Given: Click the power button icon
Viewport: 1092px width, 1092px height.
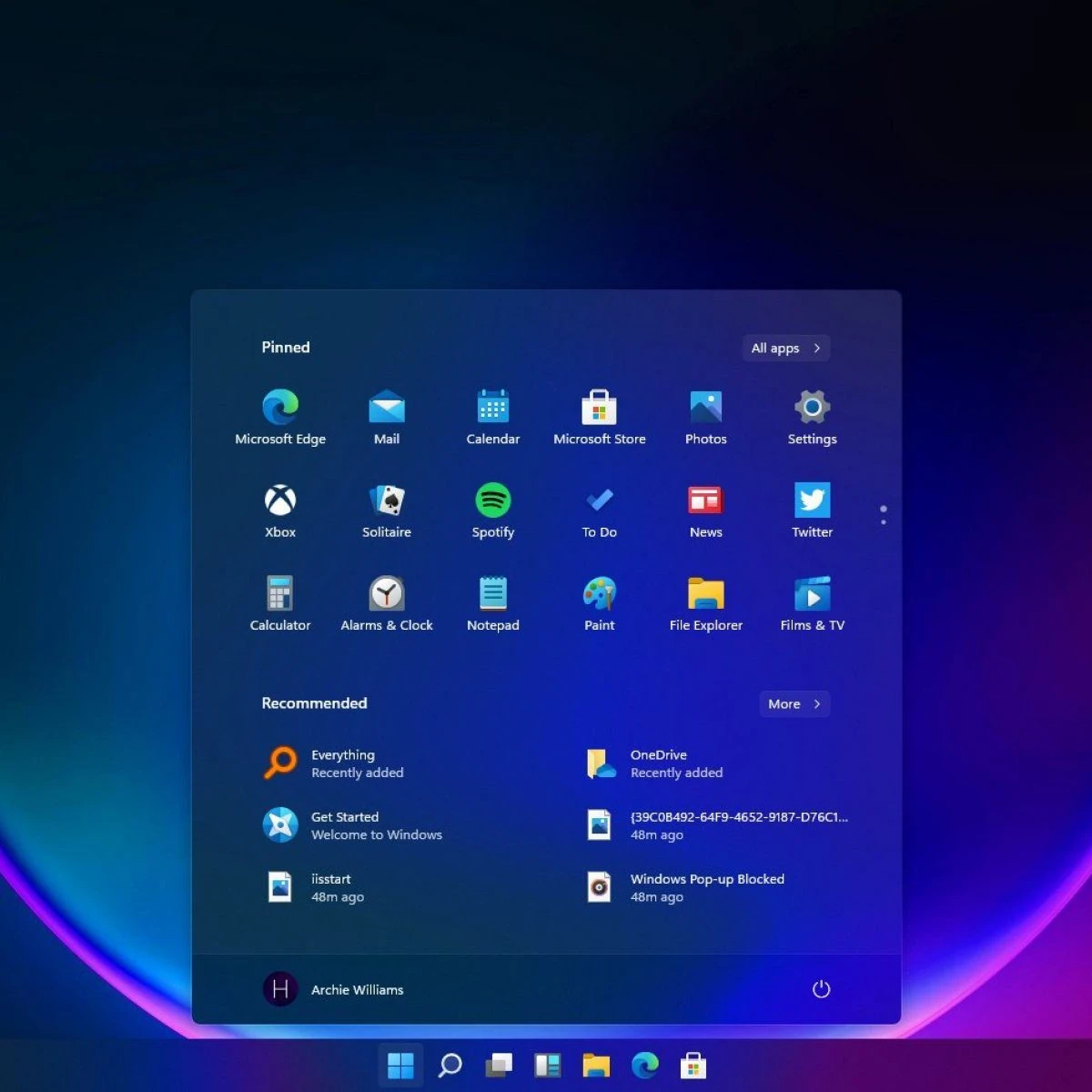Looking at the screenshot, I should point(821,989).
